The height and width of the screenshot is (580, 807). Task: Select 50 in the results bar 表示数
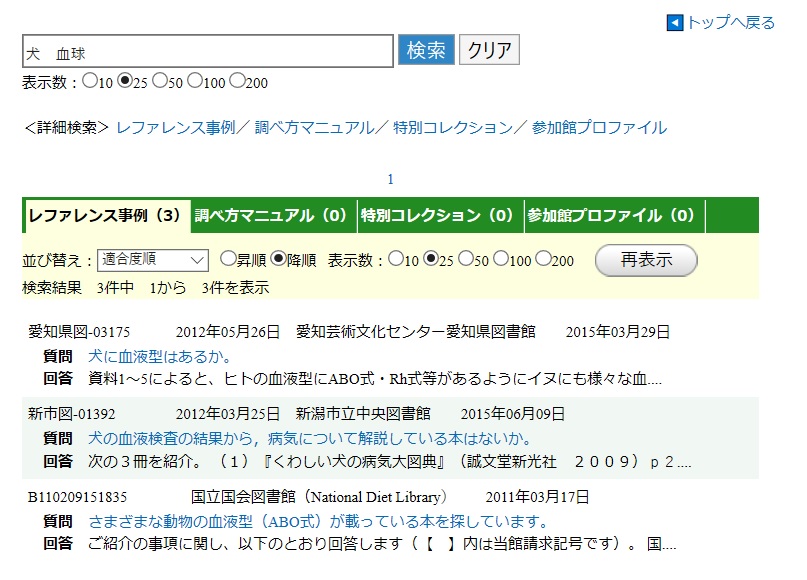(x=466, y=258)
